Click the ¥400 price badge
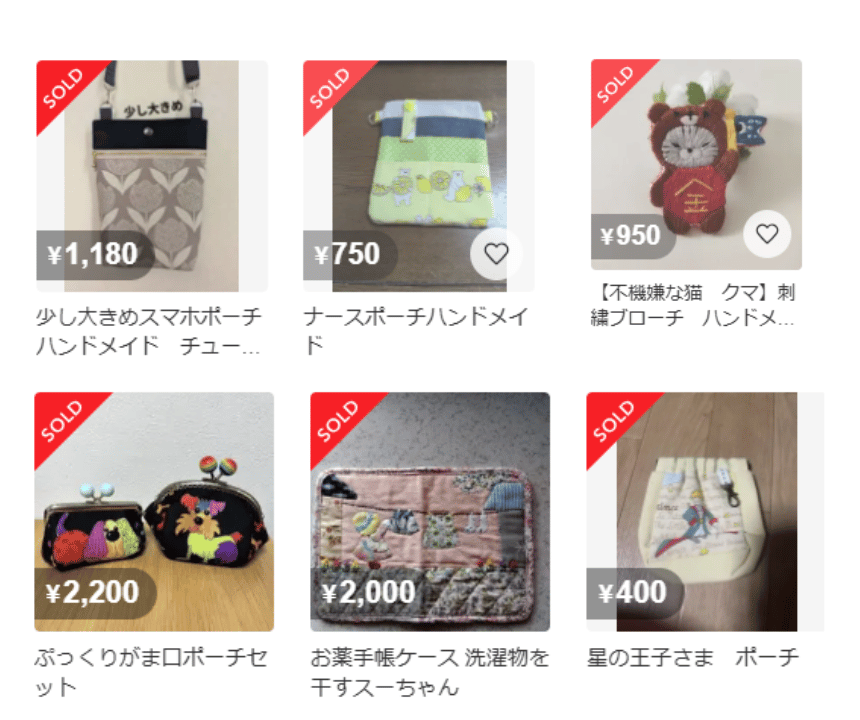 [x=635, y=593]
